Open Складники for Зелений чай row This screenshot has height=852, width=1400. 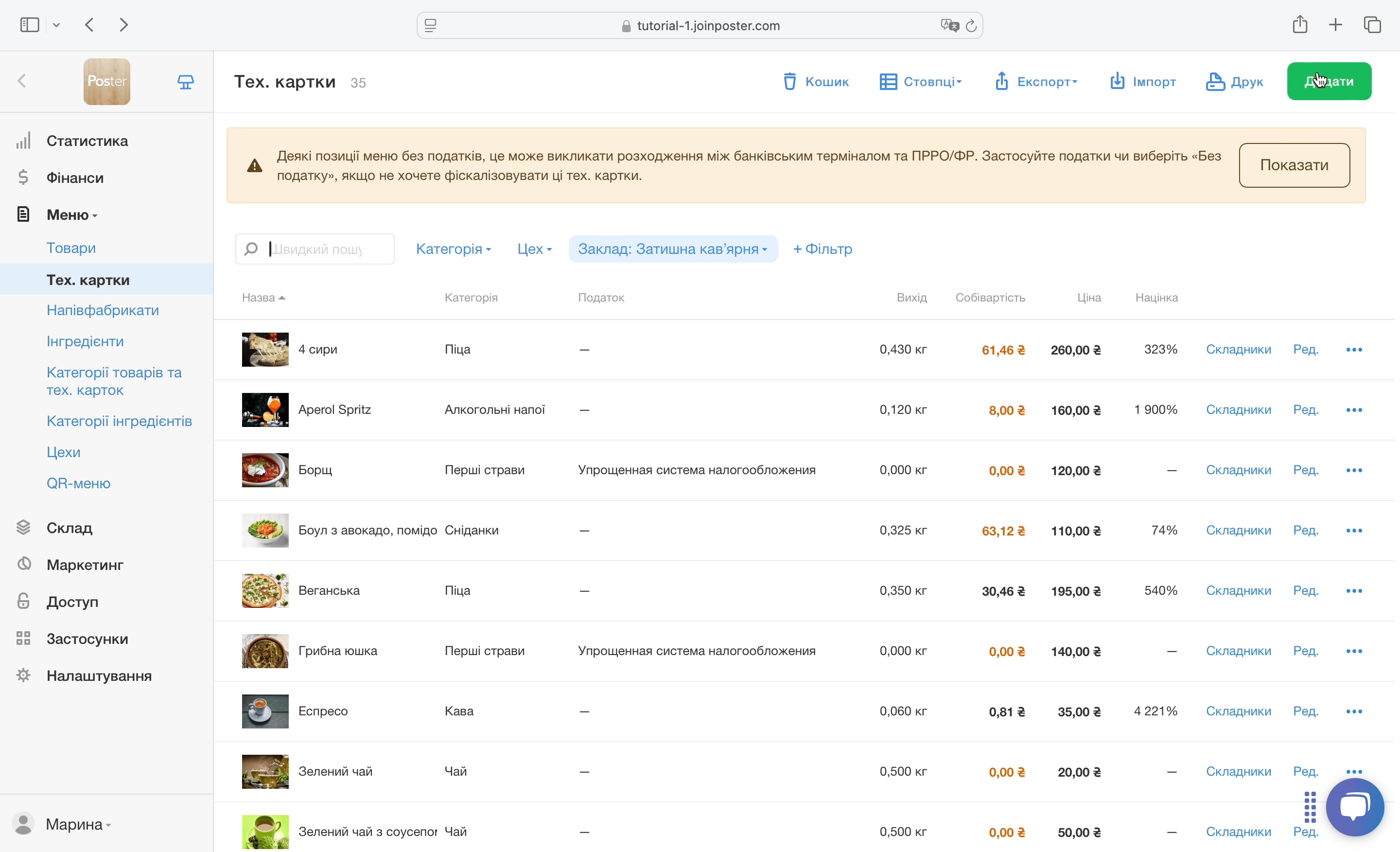pos(1239,771)
